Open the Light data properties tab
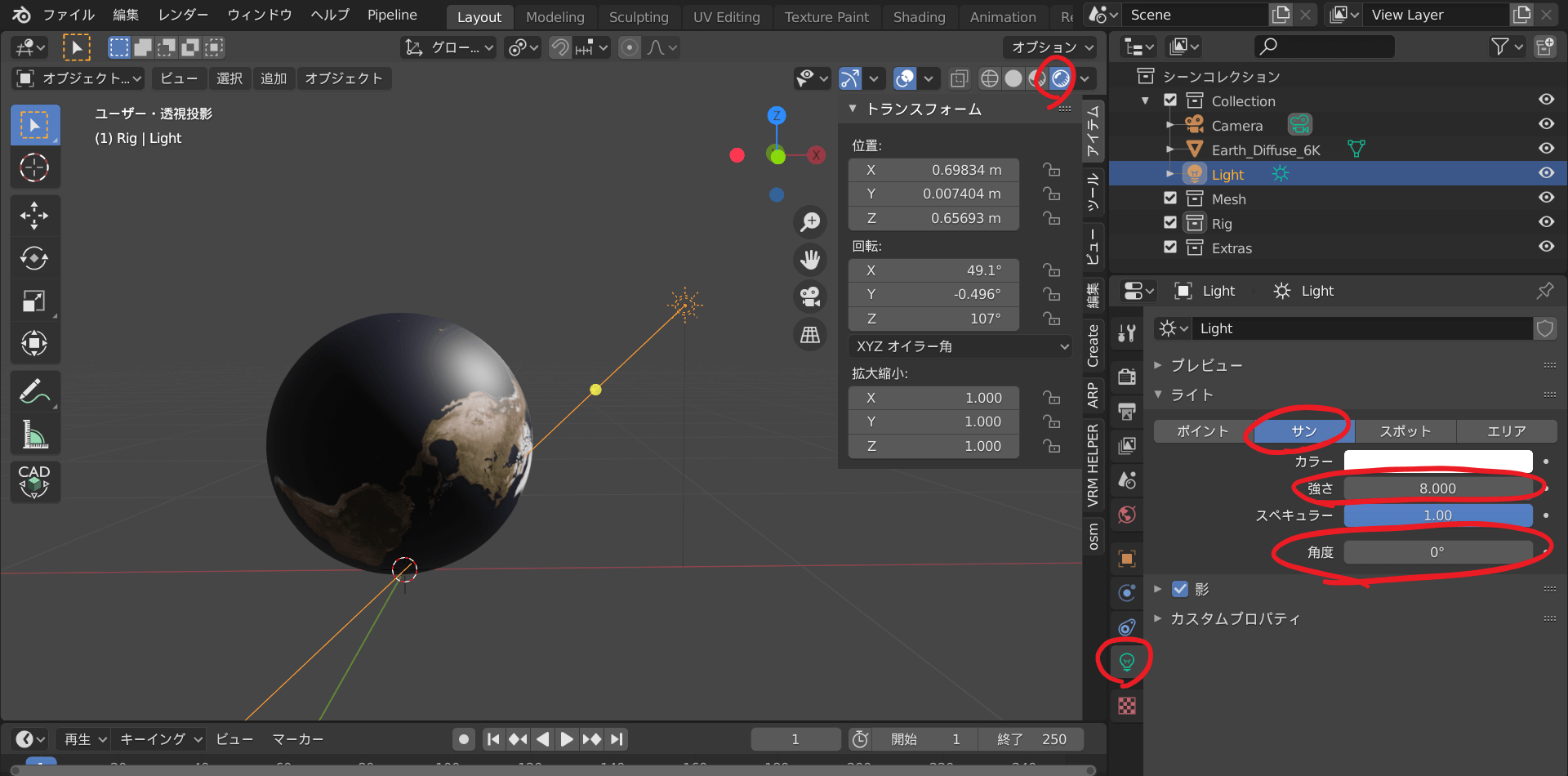 click(1127, 662)
